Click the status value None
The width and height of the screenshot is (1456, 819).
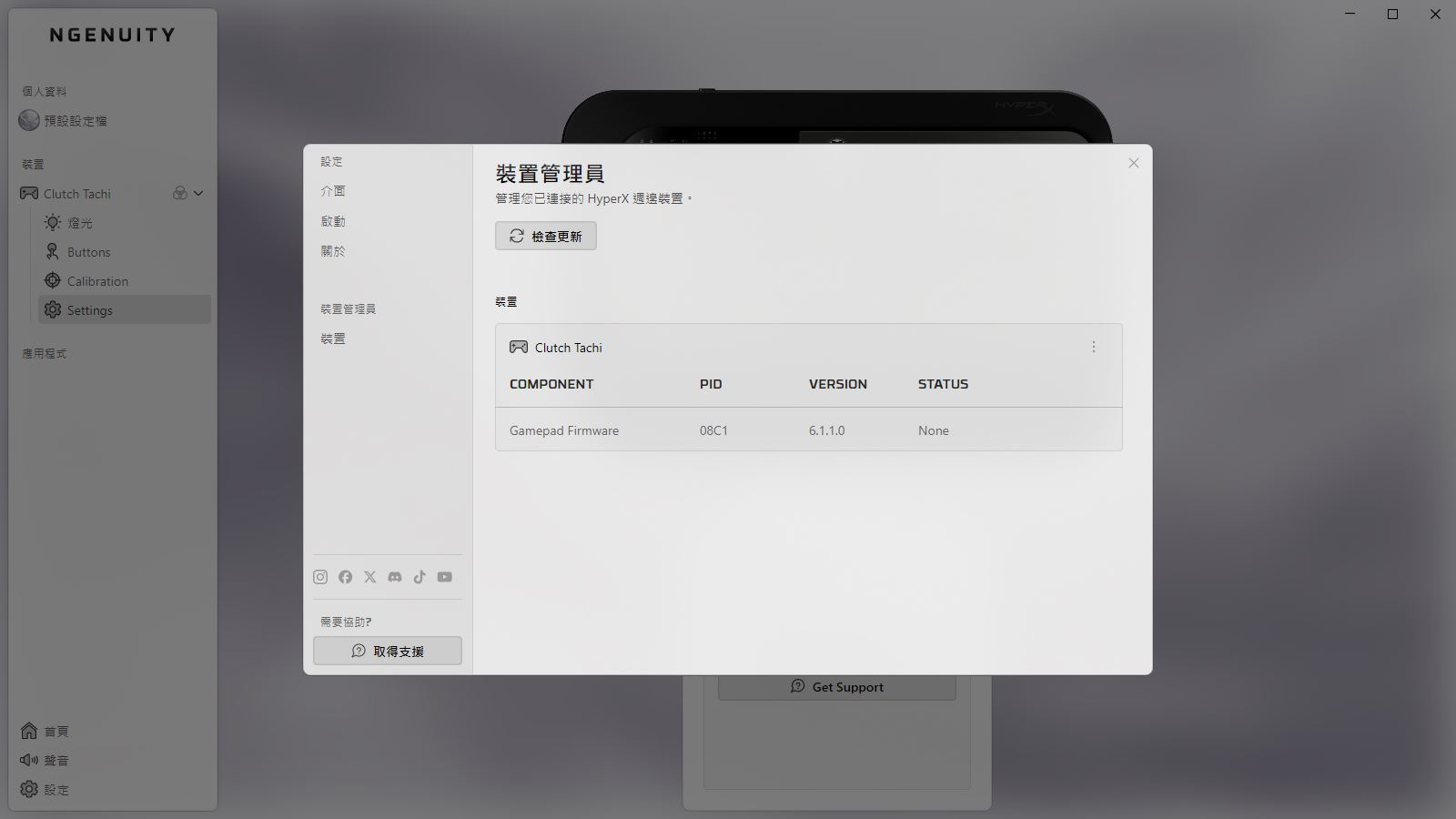(934, 430)
